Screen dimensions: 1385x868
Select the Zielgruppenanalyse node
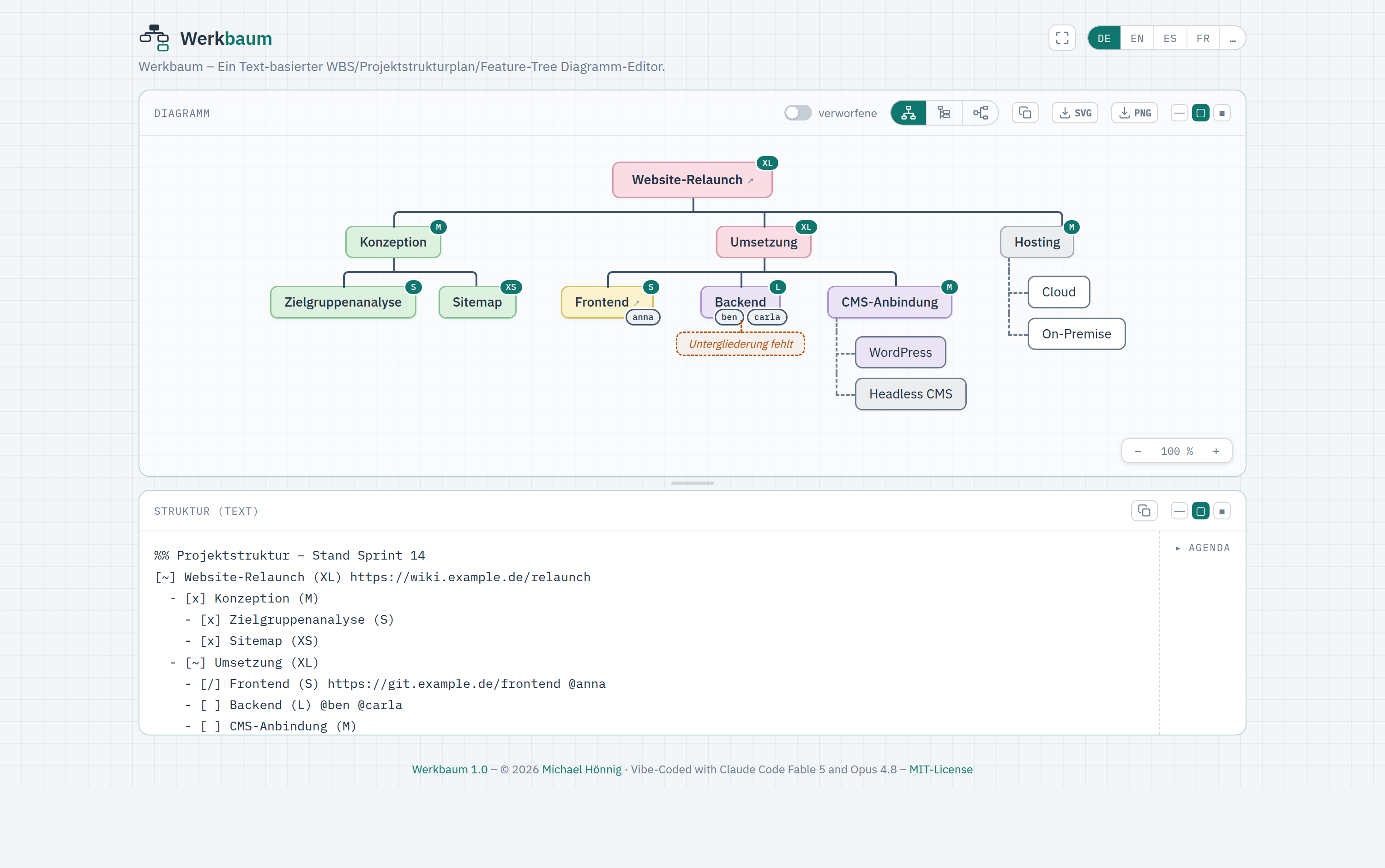[x=343, y=302]
